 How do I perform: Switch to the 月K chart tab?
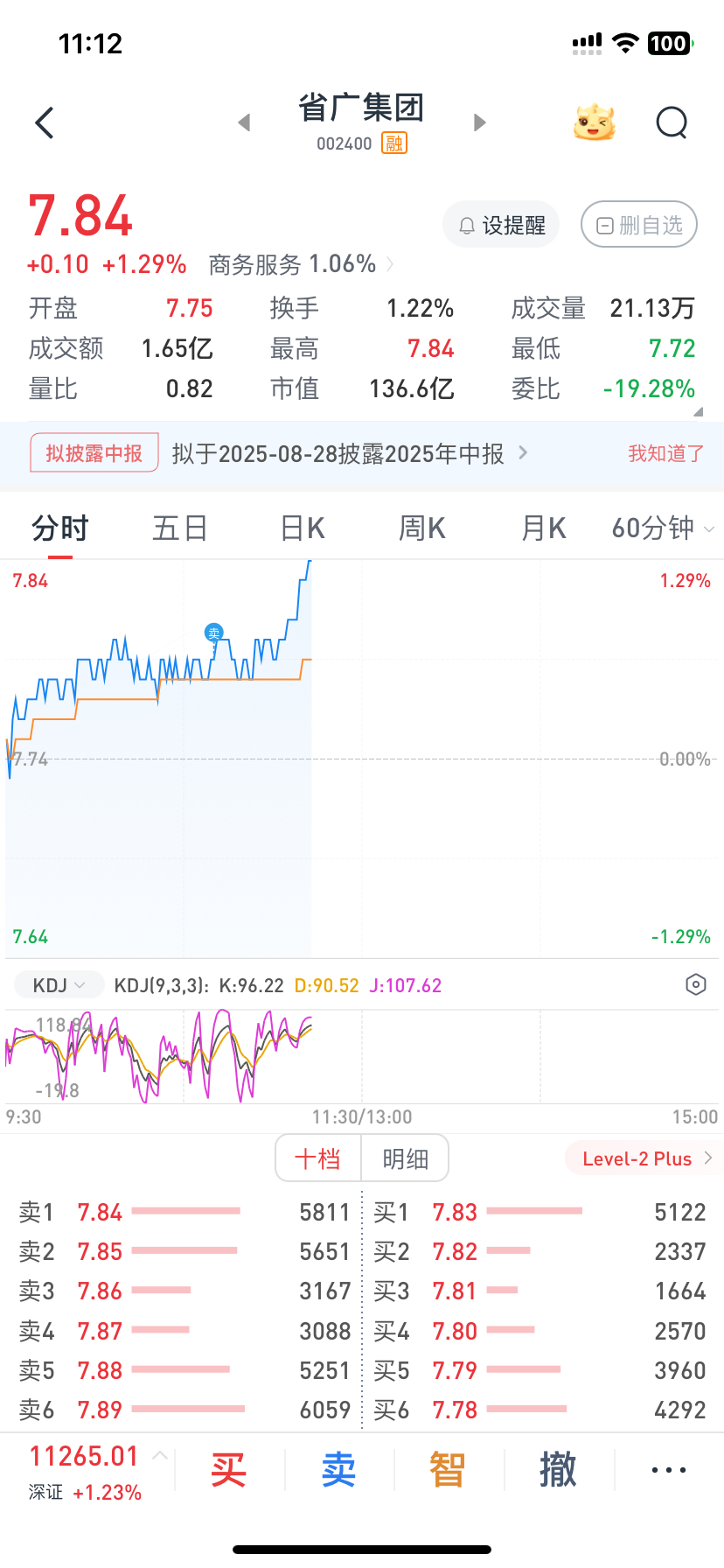tap(543, 528)
